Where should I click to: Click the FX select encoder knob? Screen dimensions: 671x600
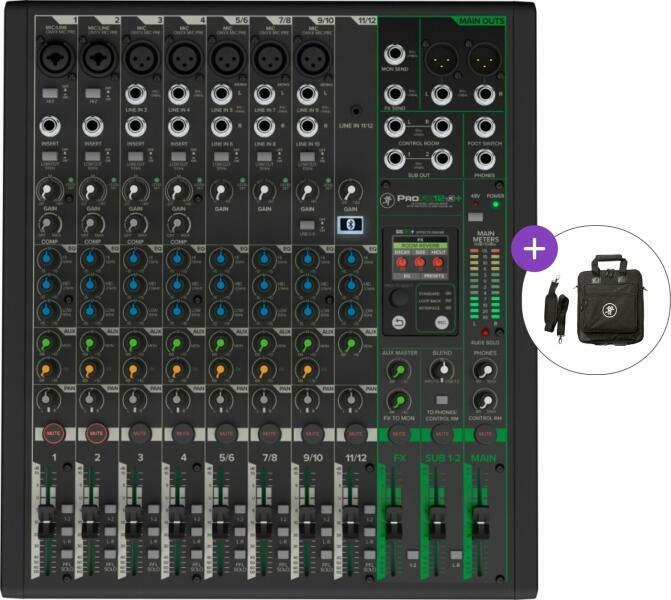tap(399, 297)
